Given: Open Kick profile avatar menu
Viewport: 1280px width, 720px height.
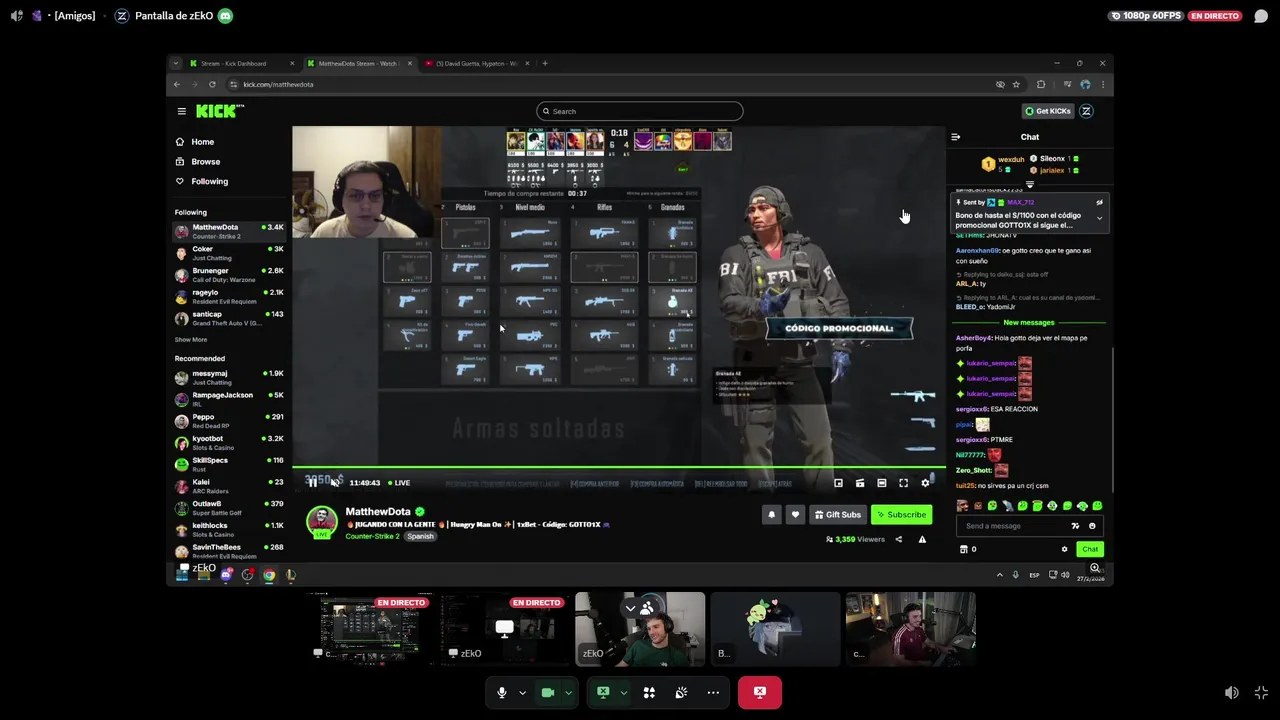Looking at the screenshot, I should [x=1086, y=111].
